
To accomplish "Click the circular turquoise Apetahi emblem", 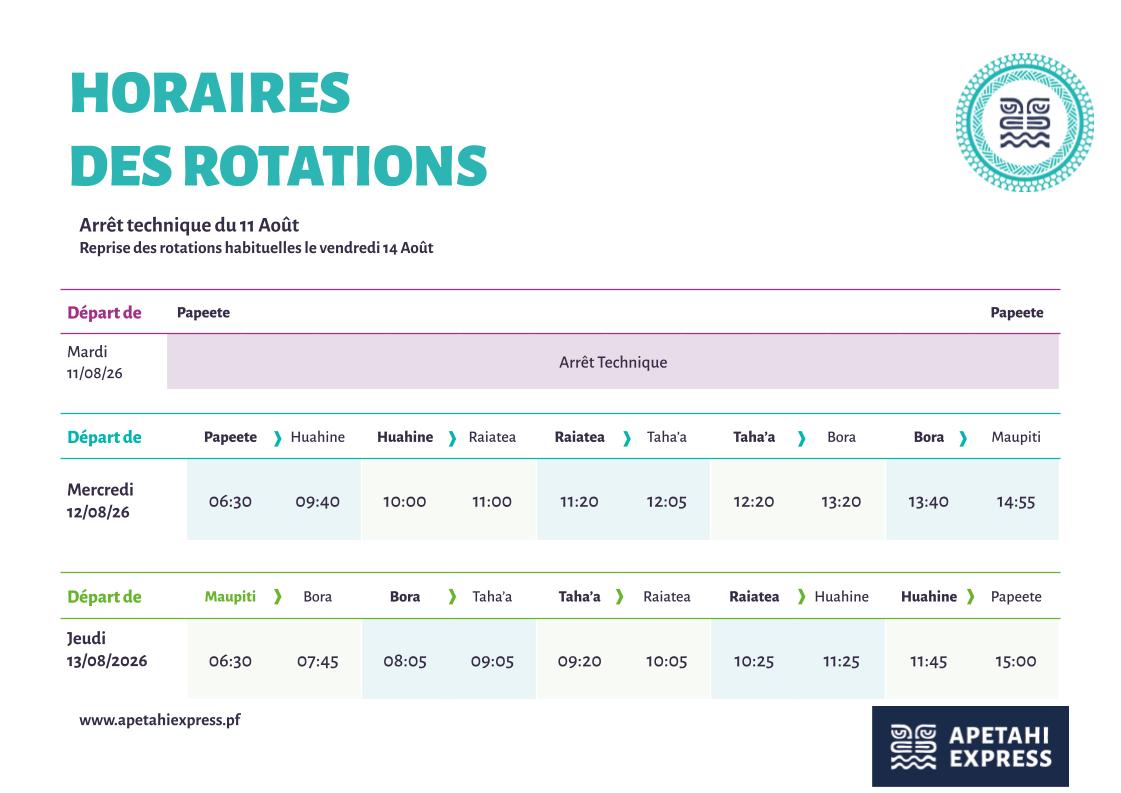I will coord(1024,122).
